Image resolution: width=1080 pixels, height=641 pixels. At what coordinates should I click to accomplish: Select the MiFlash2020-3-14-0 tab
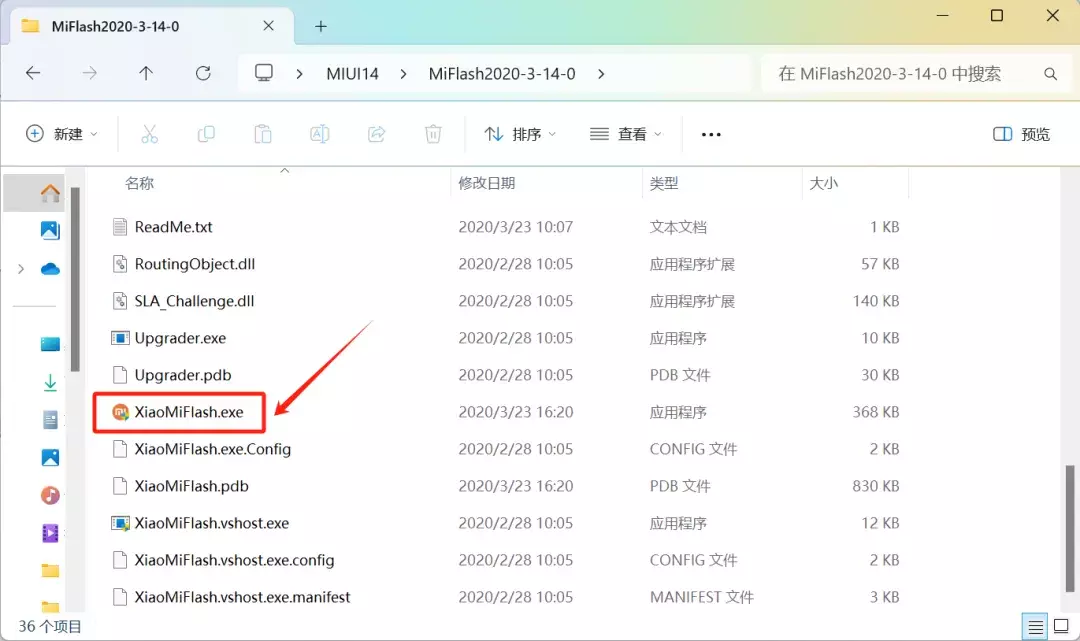tap(152, 26)
